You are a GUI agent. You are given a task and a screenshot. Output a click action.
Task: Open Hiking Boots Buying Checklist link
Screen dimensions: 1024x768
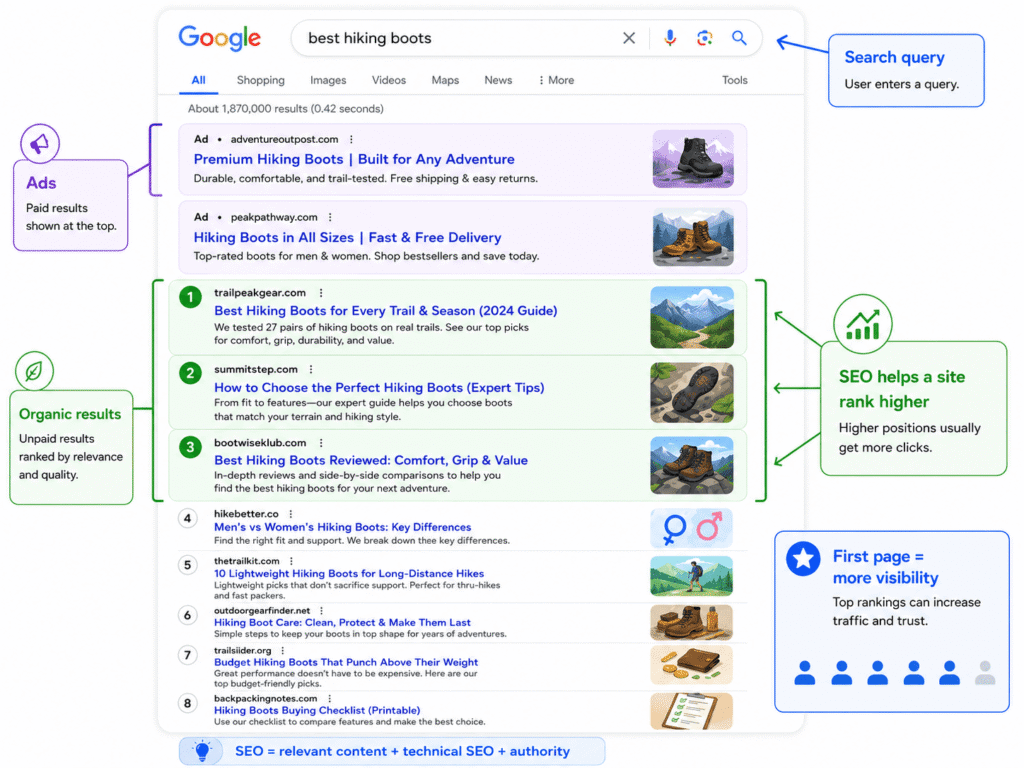coord(317,711)
